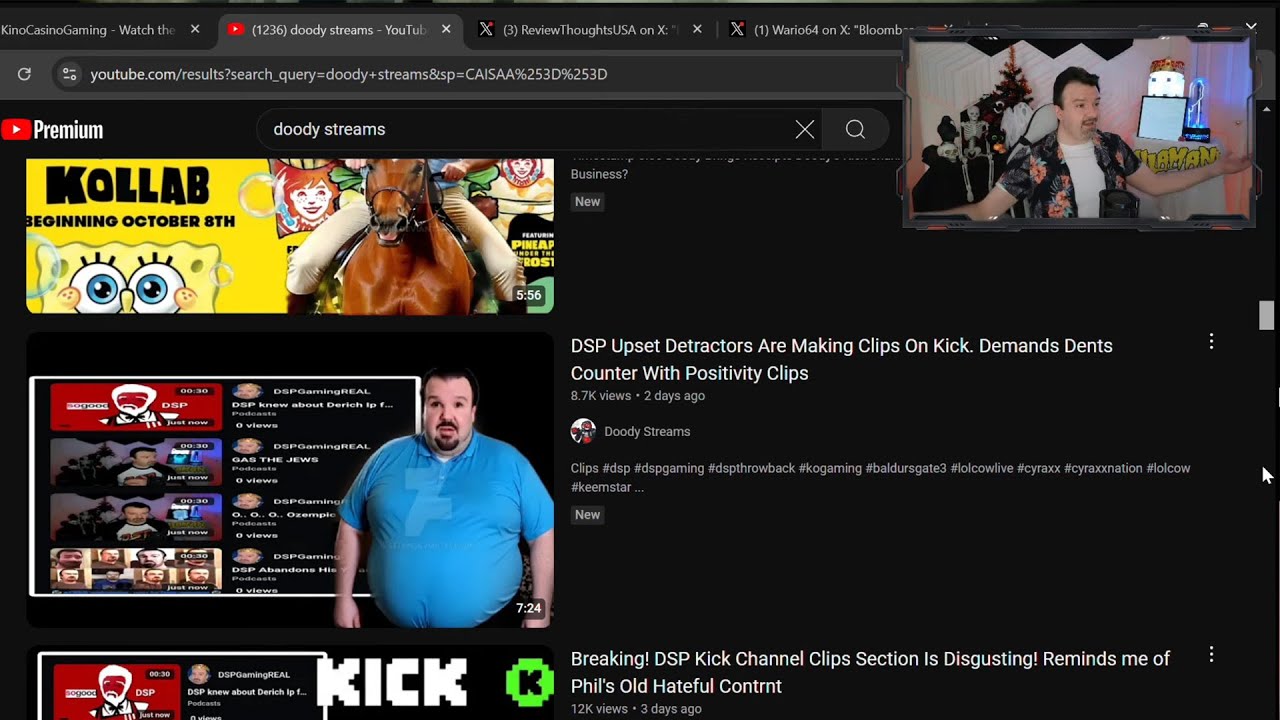Click the address bar URL
The image size is (1280, 720).
[x=348, y=74]
